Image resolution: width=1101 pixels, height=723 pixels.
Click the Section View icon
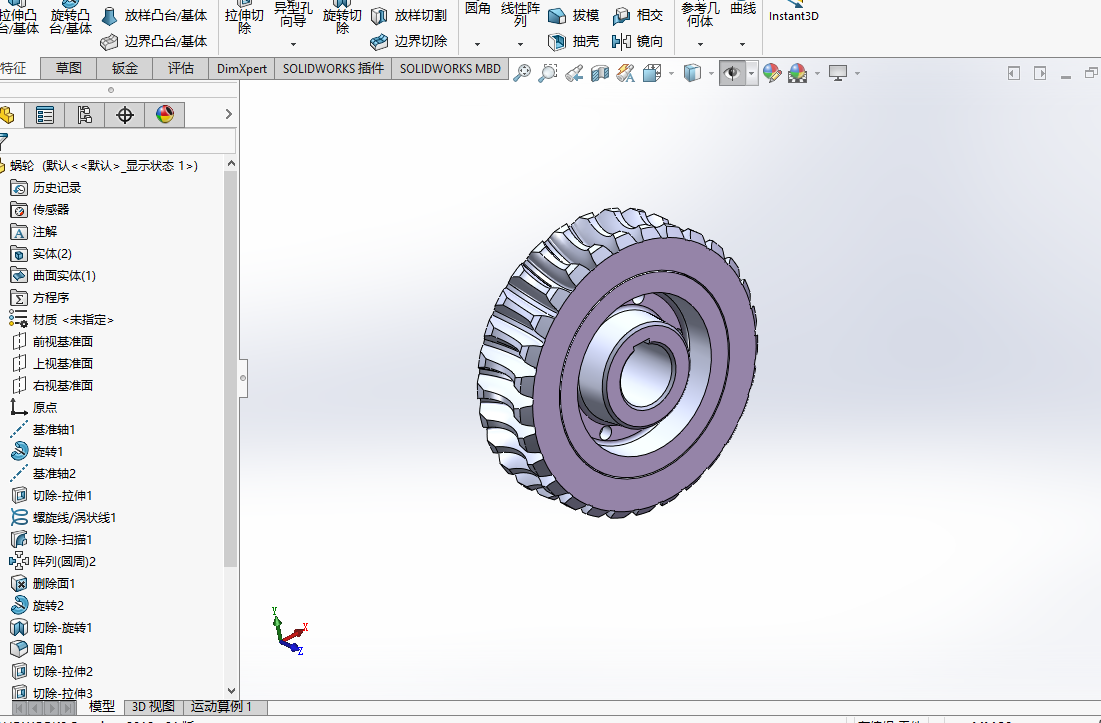click(x=600, y=73)
